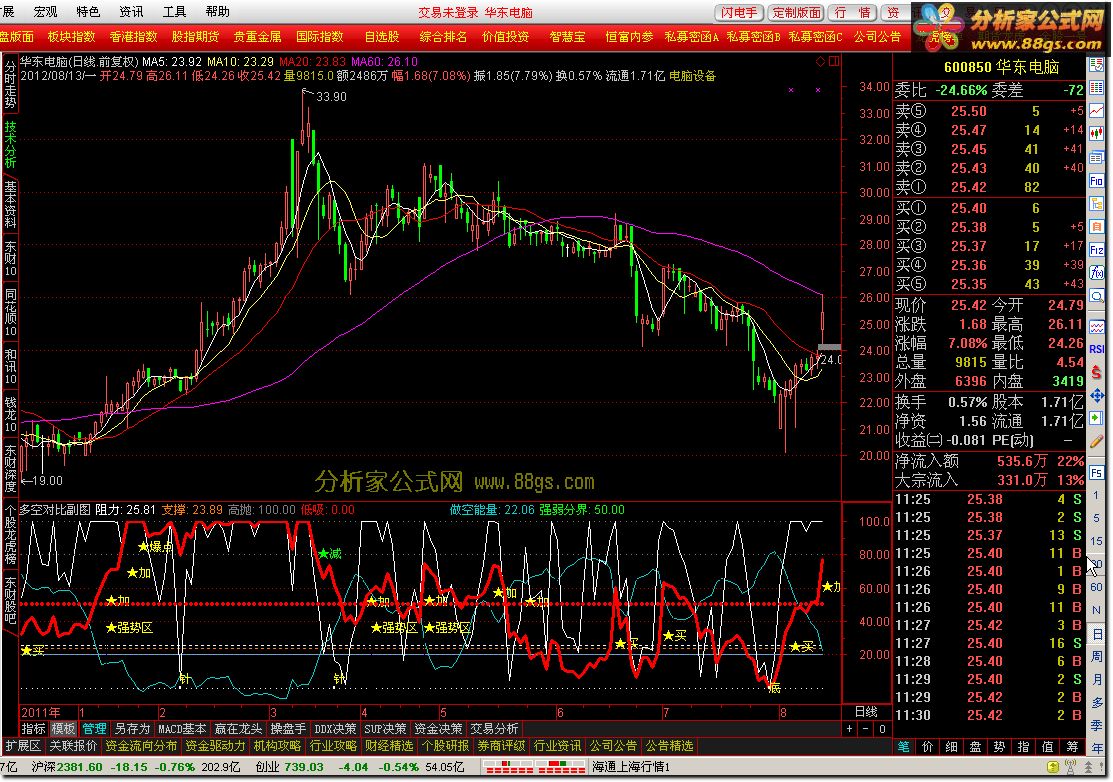The width and height of the screenshot is (1113, 782).
Task: Open the 帮助 menu
Action: 217,11
